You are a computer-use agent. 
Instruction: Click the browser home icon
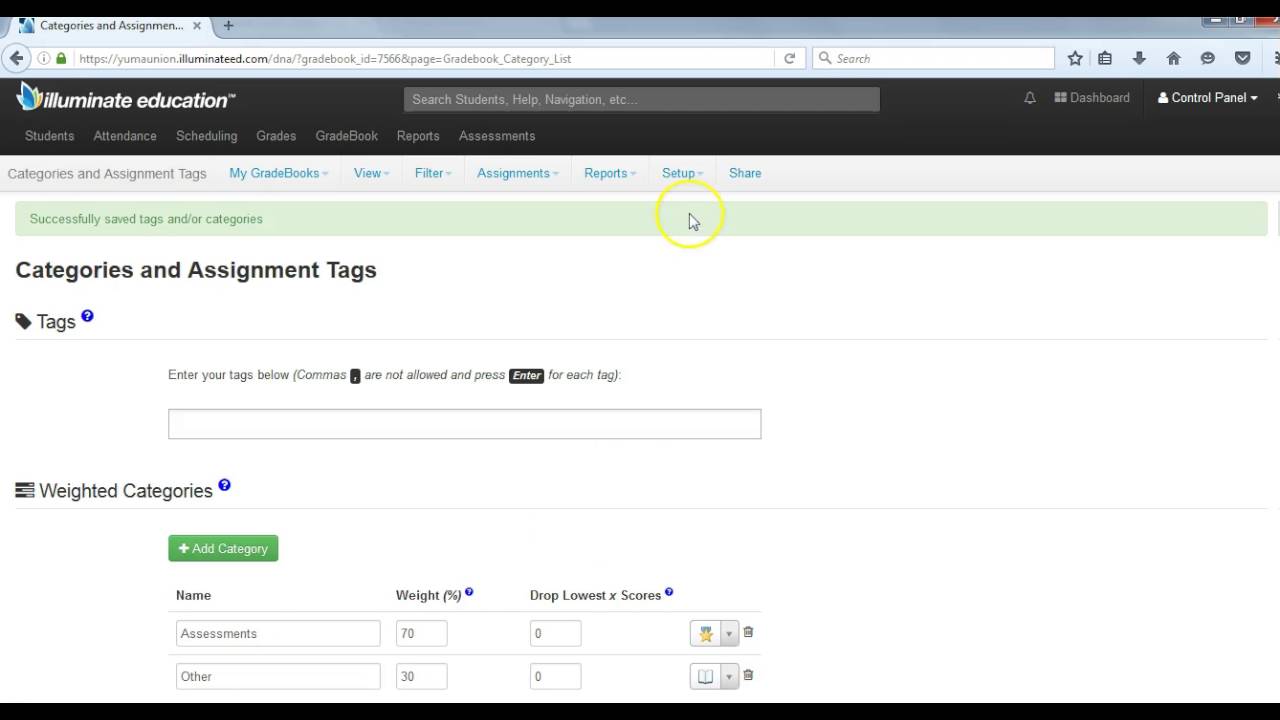pos(1173,58)
